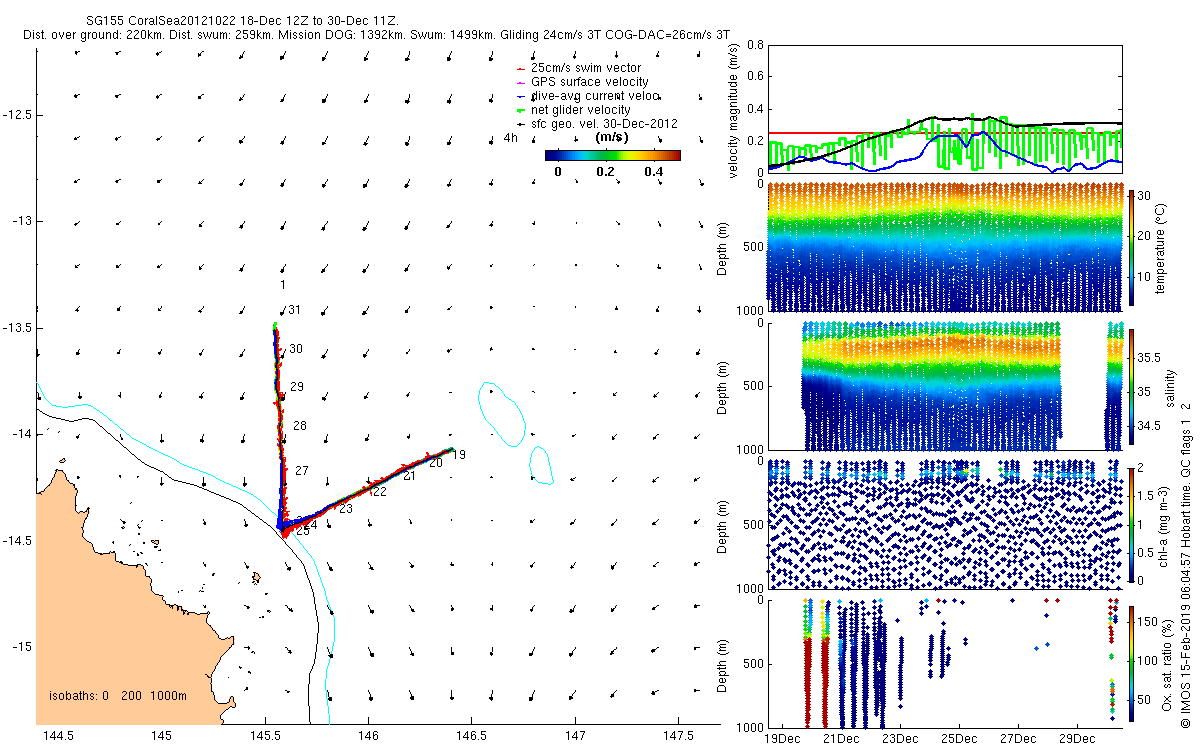Click the velocity colorbar in the map legend

point(613,155)
